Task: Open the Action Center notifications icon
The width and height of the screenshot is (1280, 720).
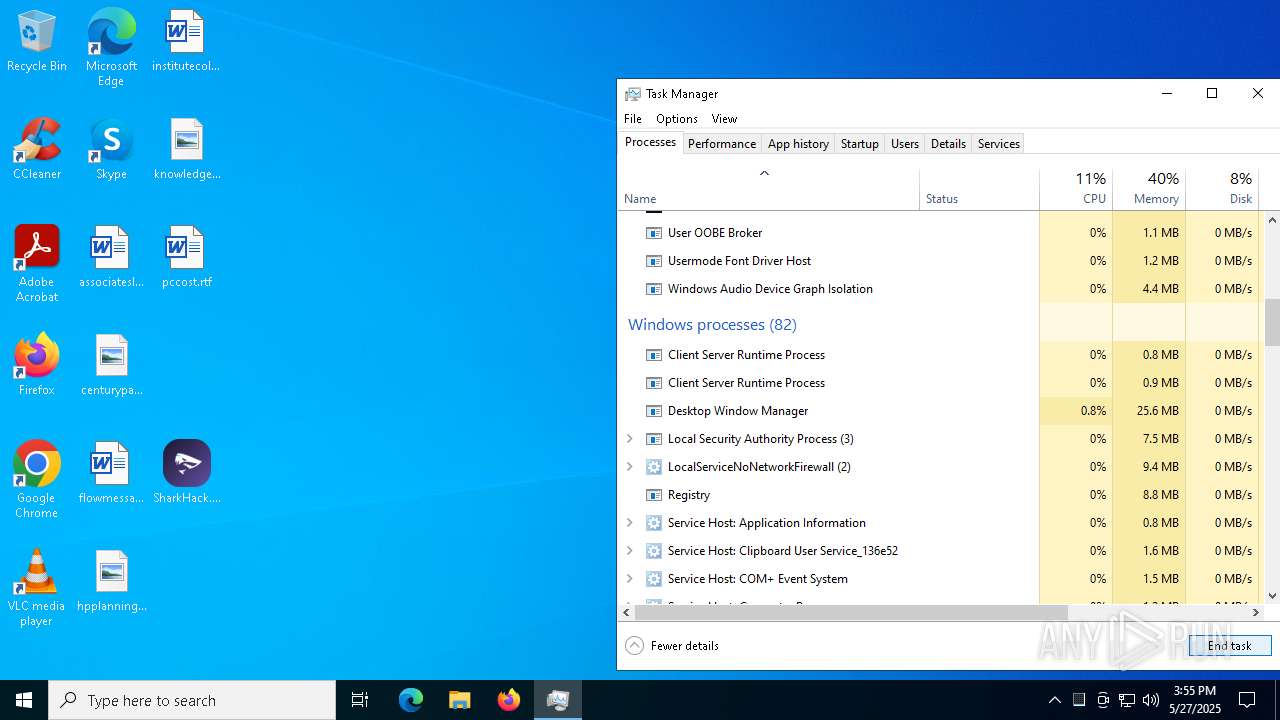Action: (x=1247, y=700)
